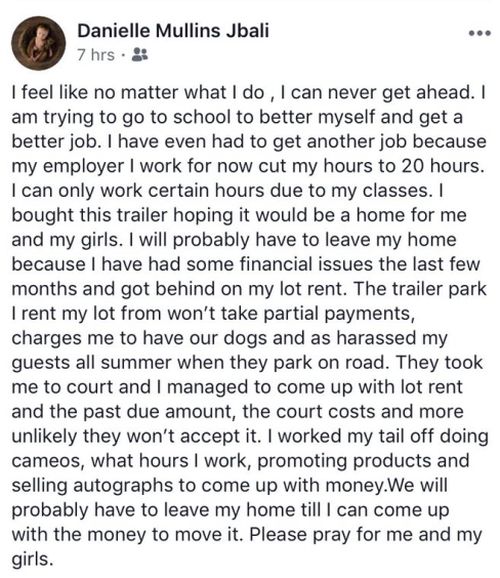Open the Danielle Mullins Jbali profile name link
The image size is (500, 578).
[173, 31]
